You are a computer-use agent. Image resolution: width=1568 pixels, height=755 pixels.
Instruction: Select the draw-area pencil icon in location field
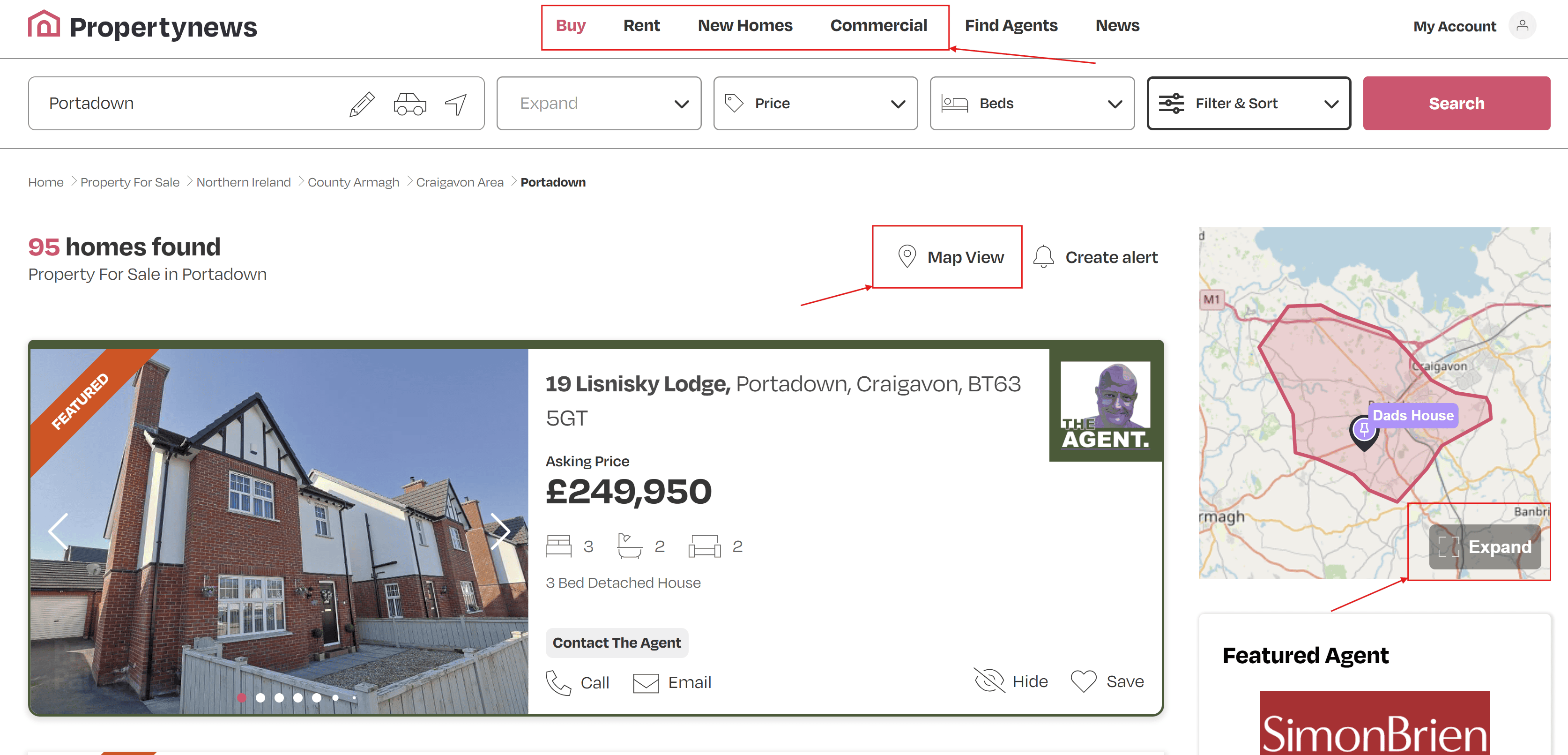362,104
